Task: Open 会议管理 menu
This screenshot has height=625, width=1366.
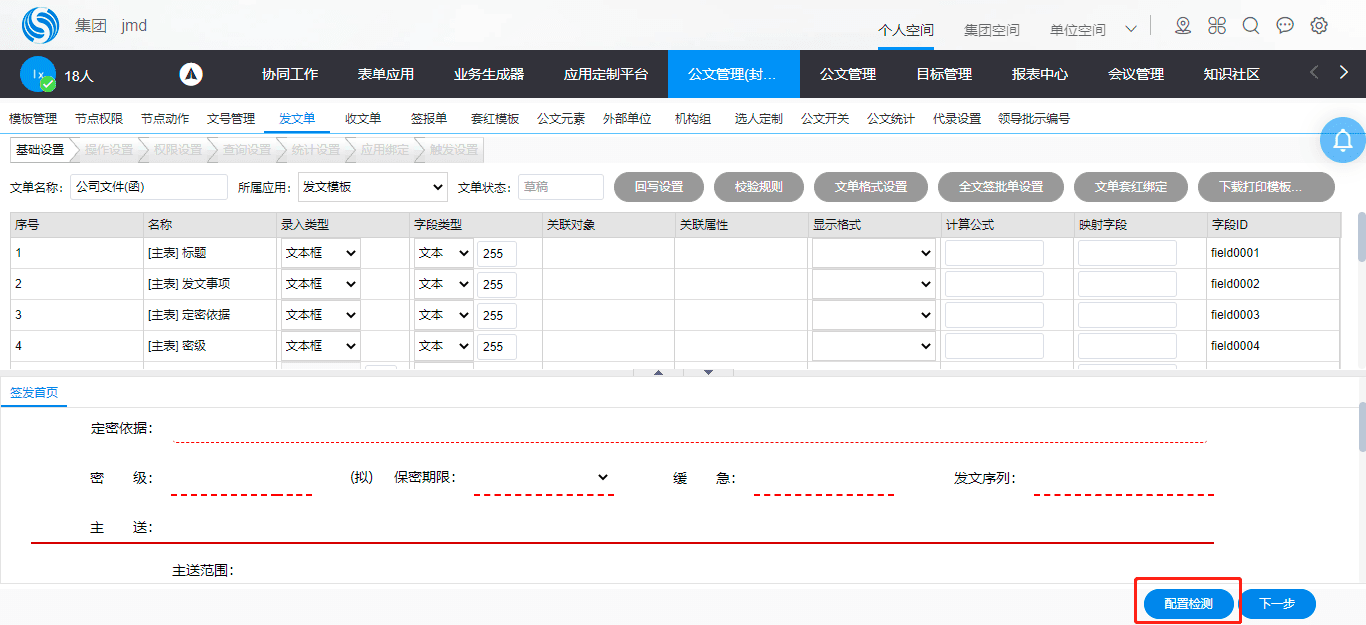Action: click(1136, 74)
